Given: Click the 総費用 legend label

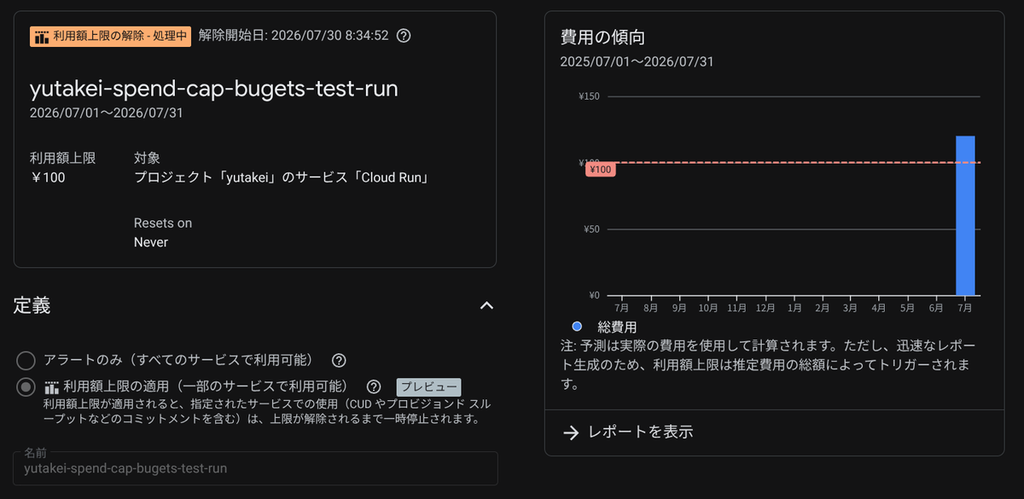Looking at the screenshot, I should [616, 327].
